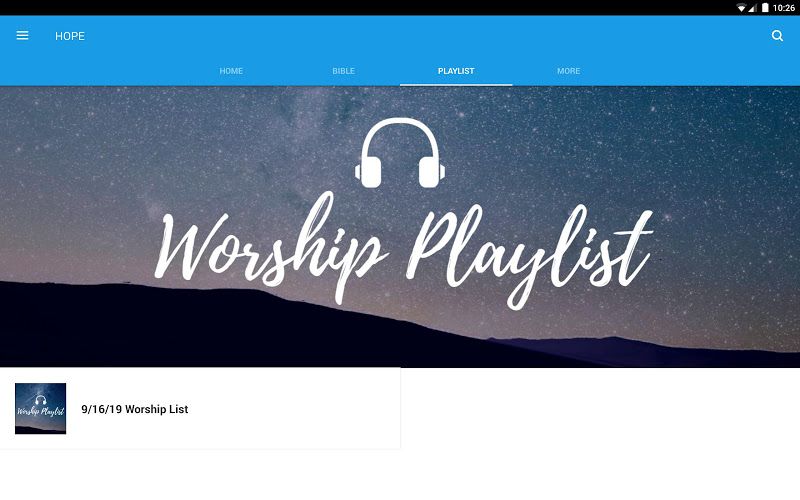Tap the large headphones icon in banner

coord(400,153)
